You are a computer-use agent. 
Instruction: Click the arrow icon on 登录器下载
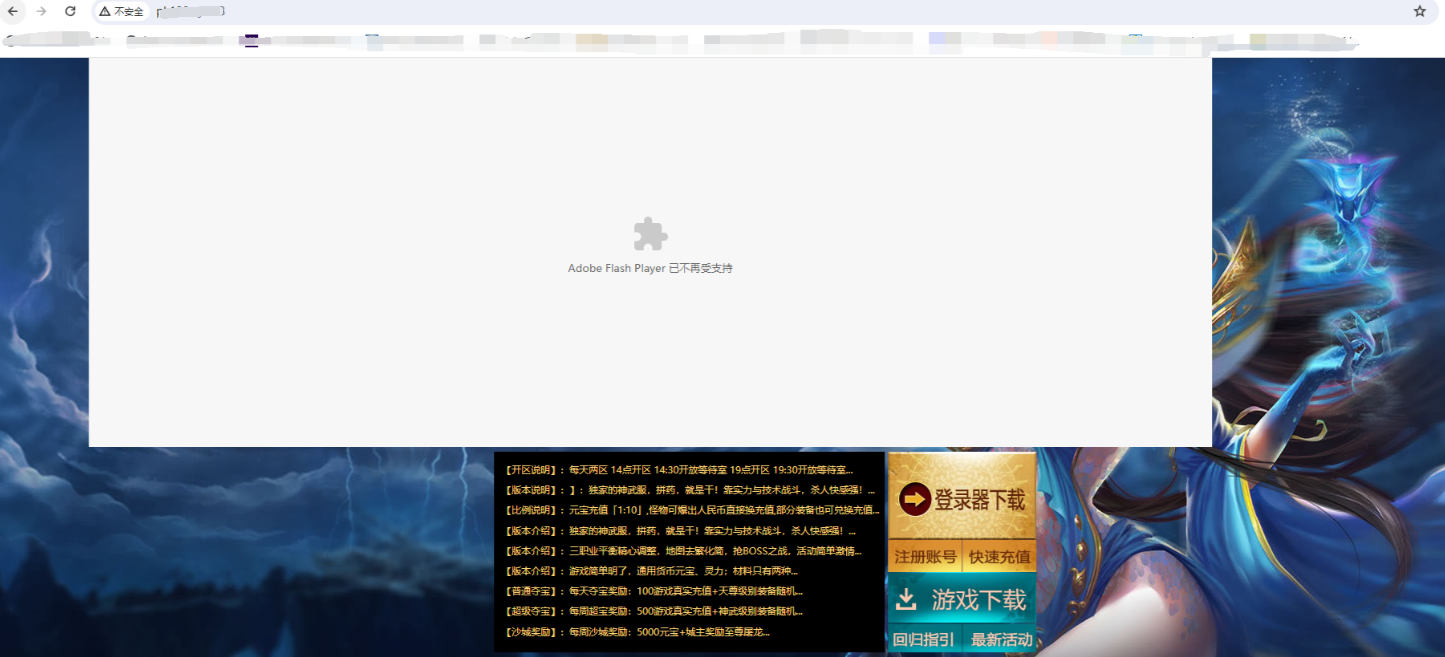pos(915,498)
